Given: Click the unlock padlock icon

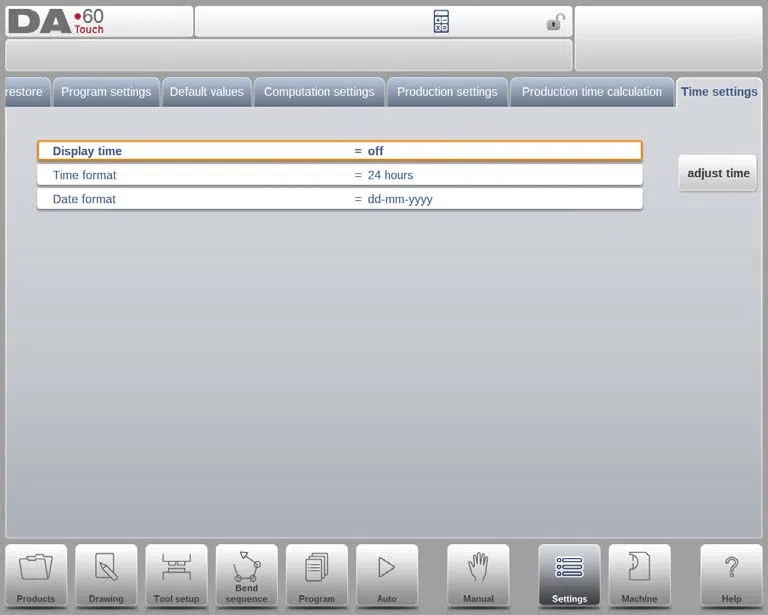Looking at the screenshot, I should point(555,22).
